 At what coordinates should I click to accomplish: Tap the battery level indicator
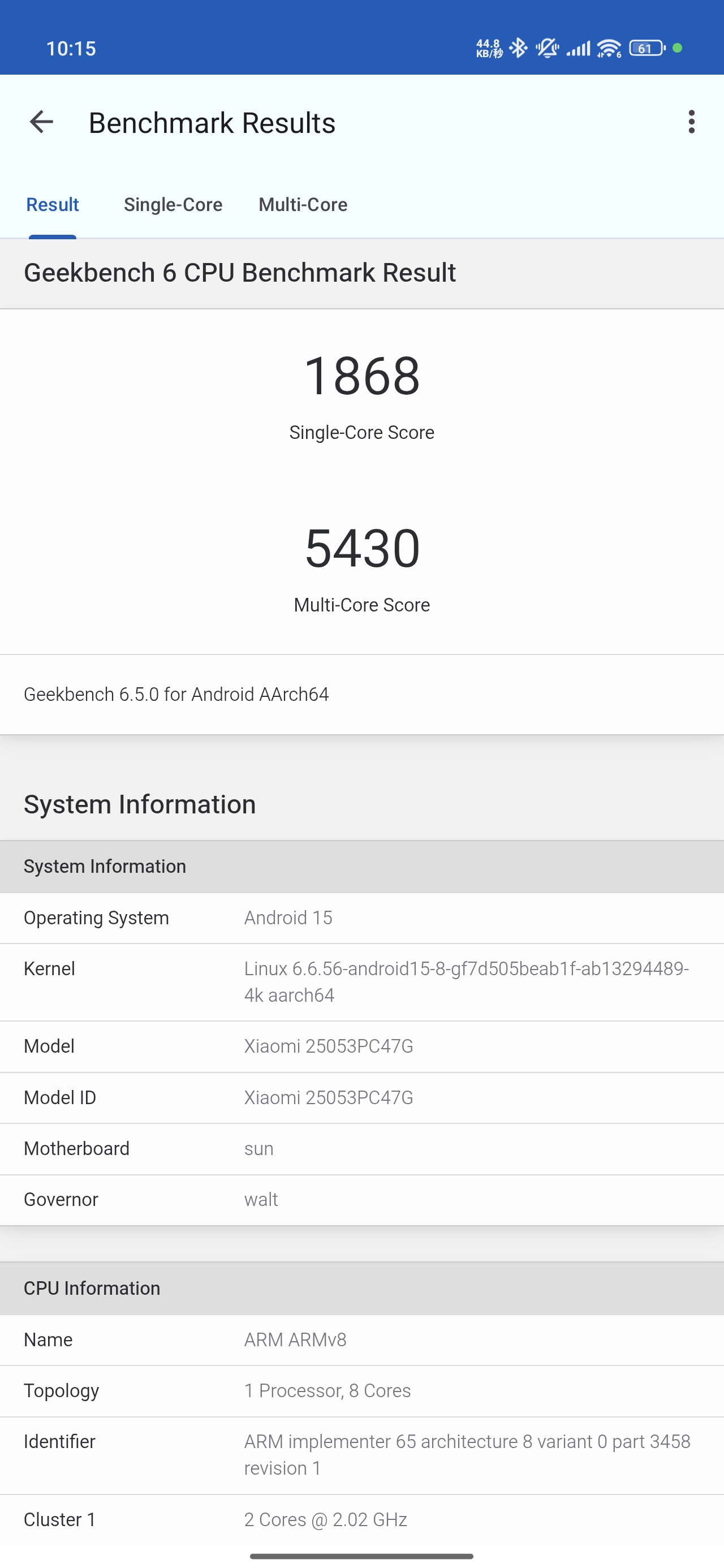pyautogui.click(x=647, y=48)
